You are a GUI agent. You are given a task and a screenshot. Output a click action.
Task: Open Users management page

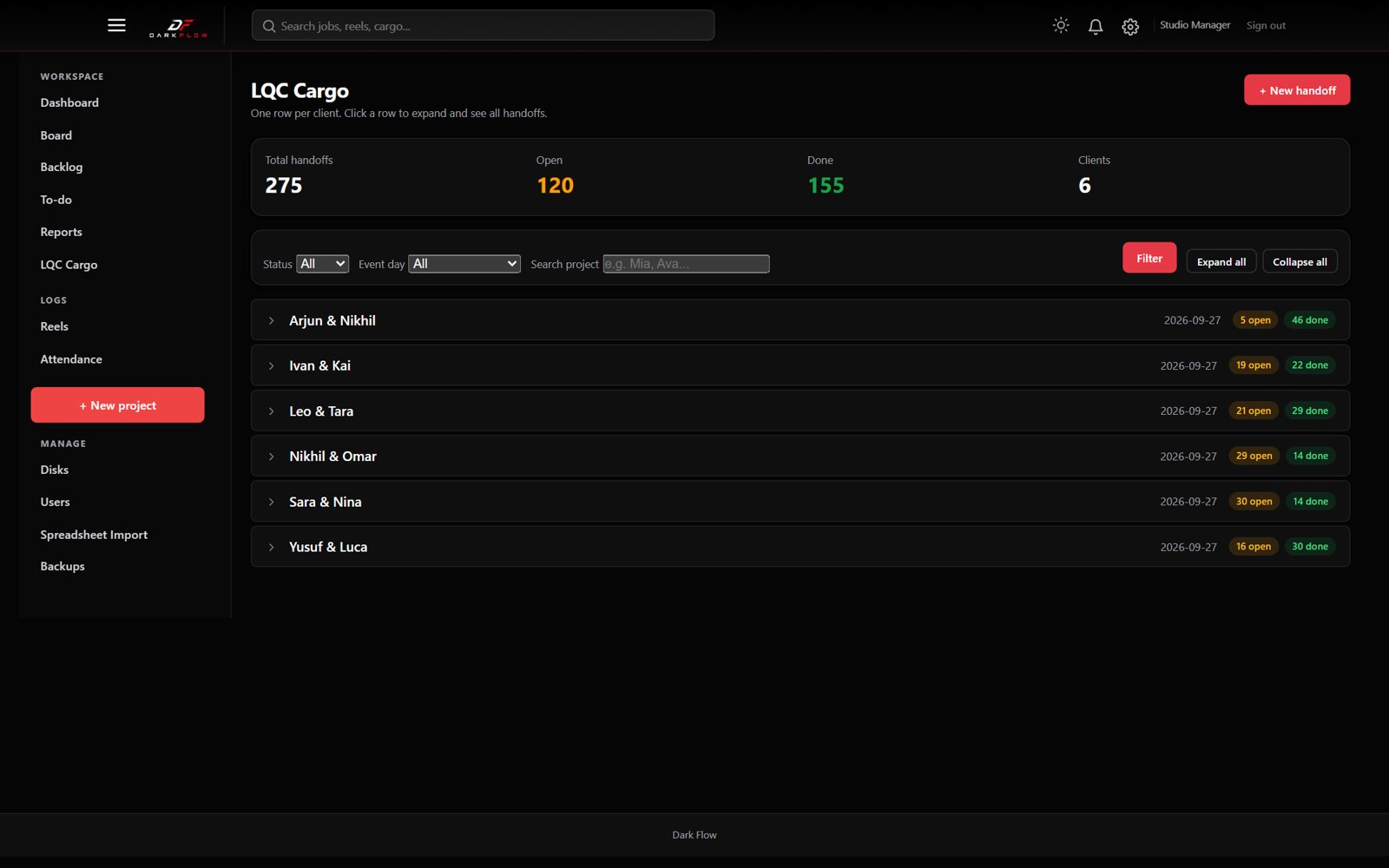(56, 502)
